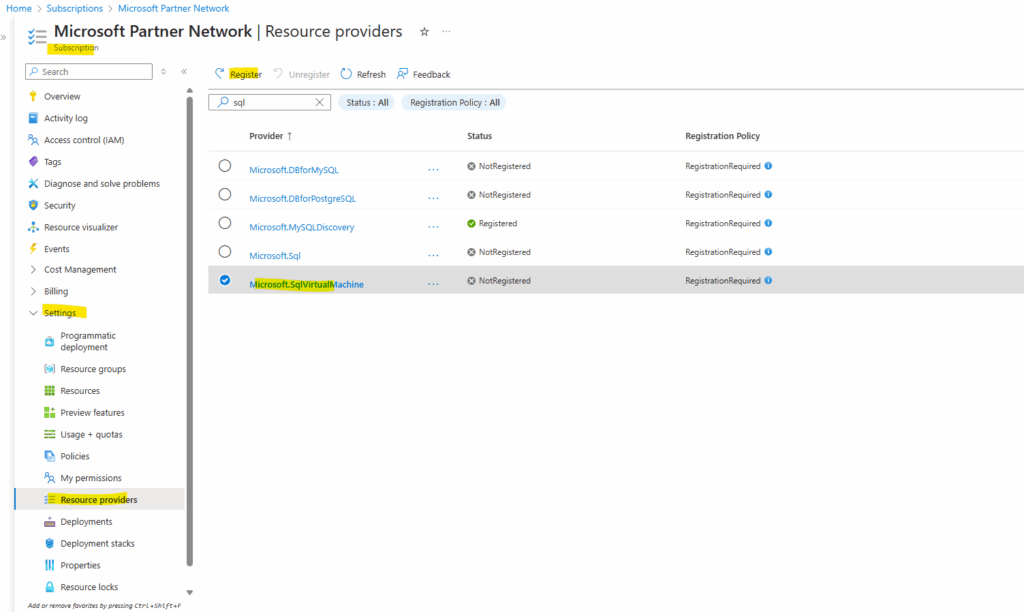
Task: Open the Microsoft.SqlVirtualMachine provider link
Action: tap(306, 285)
